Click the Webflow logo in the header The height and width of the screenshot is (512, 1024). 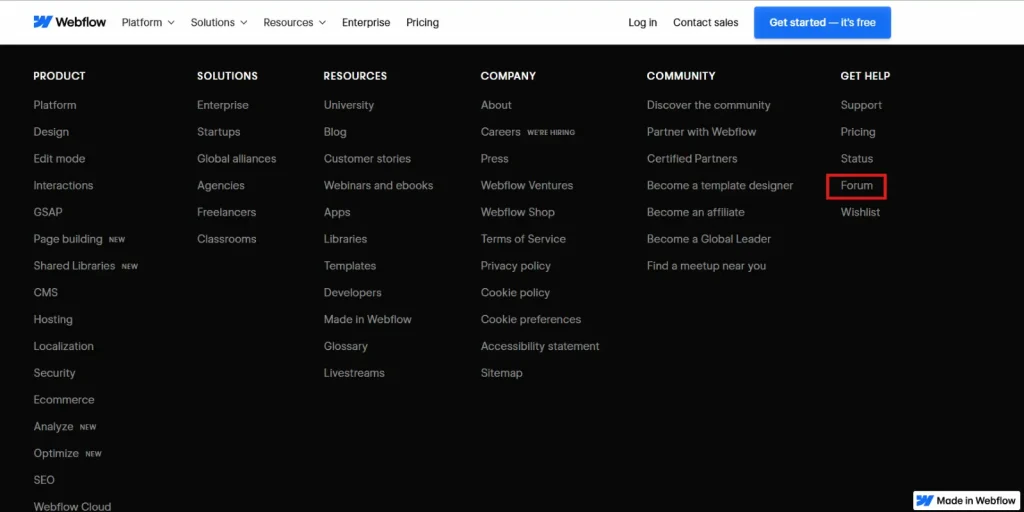[70, 22]
